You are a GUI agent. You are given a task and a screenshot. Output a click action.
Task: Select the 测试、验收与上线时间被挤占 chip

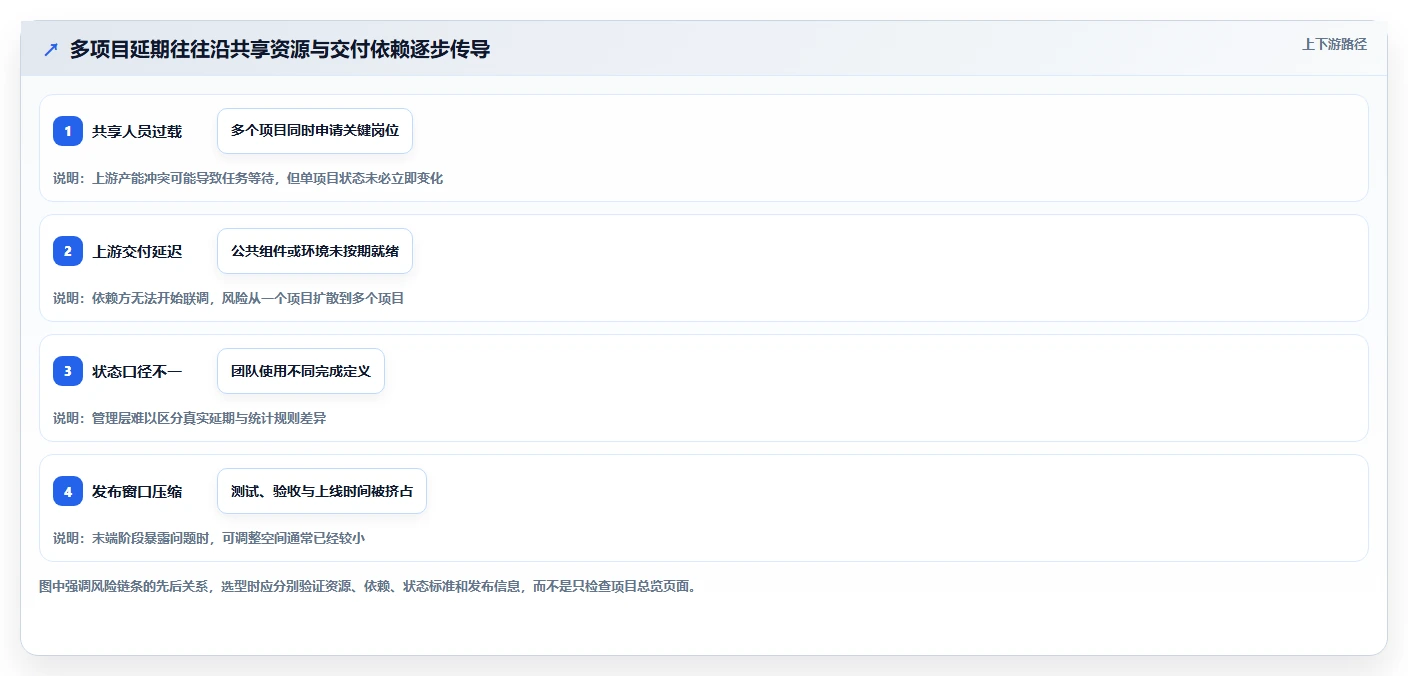pyautogui.click(x=322, y=491)
